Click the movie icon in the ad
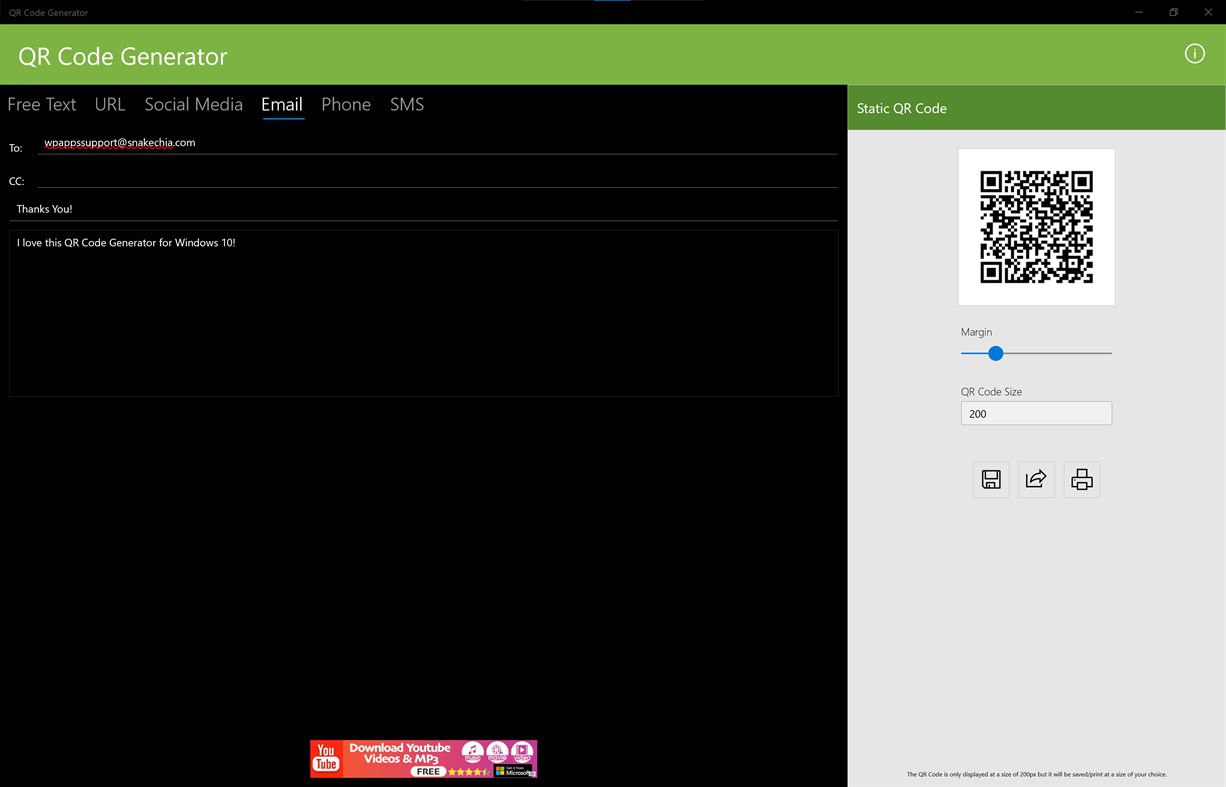Viewport: 1226px width, 787px height. click(x=497, y=750)
